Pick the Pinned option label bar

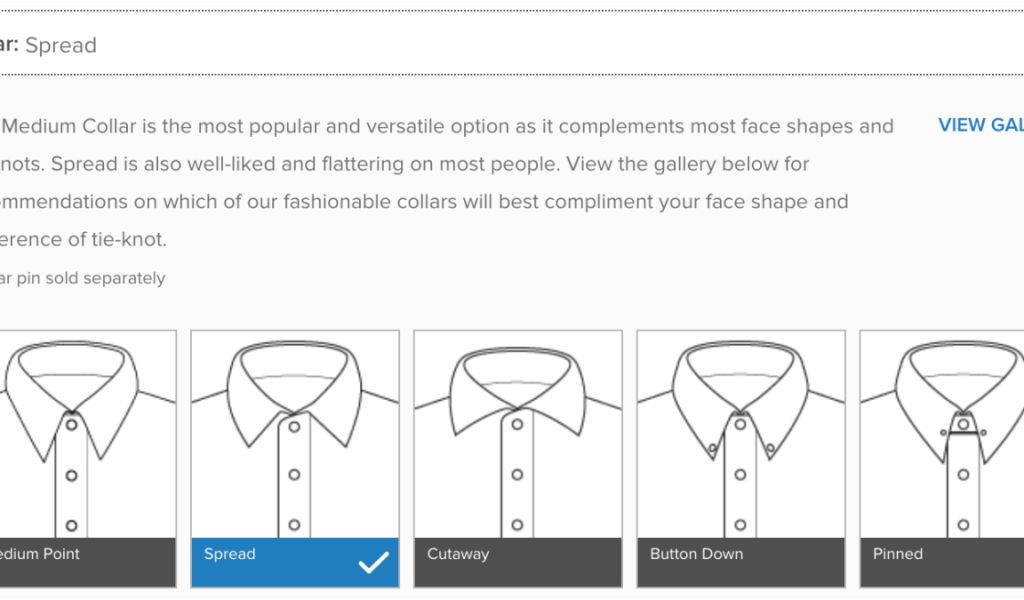click(941, 562)
